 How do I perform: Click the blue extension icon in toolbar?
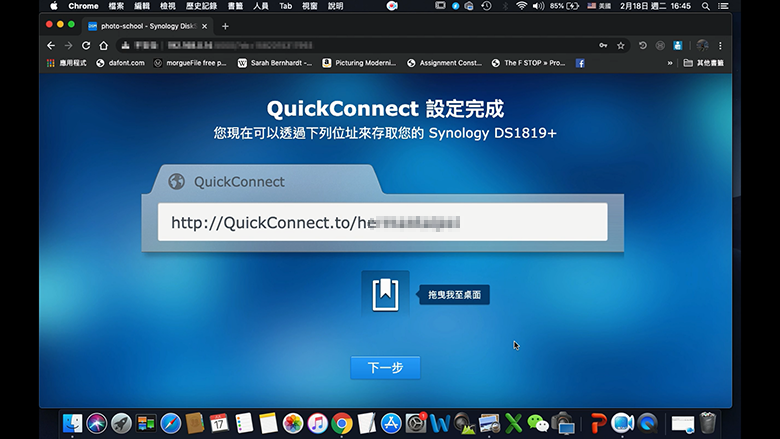point(678,46)
